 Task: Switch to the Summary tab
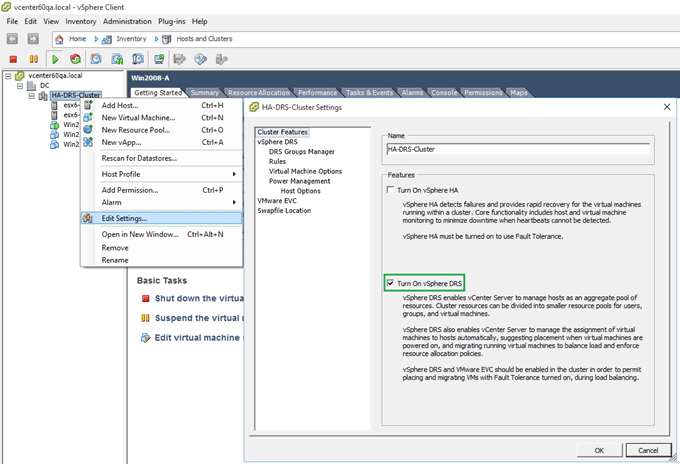(205, 92)
